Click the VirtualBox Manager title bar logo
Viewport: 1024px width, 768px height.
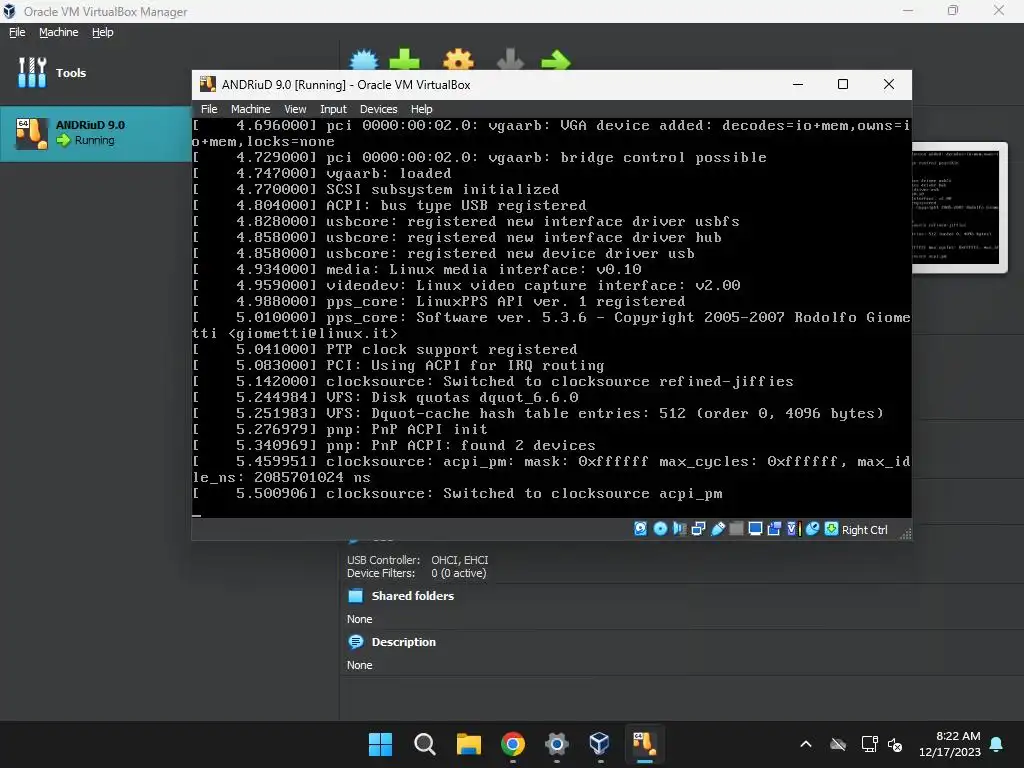click(9, 11)
